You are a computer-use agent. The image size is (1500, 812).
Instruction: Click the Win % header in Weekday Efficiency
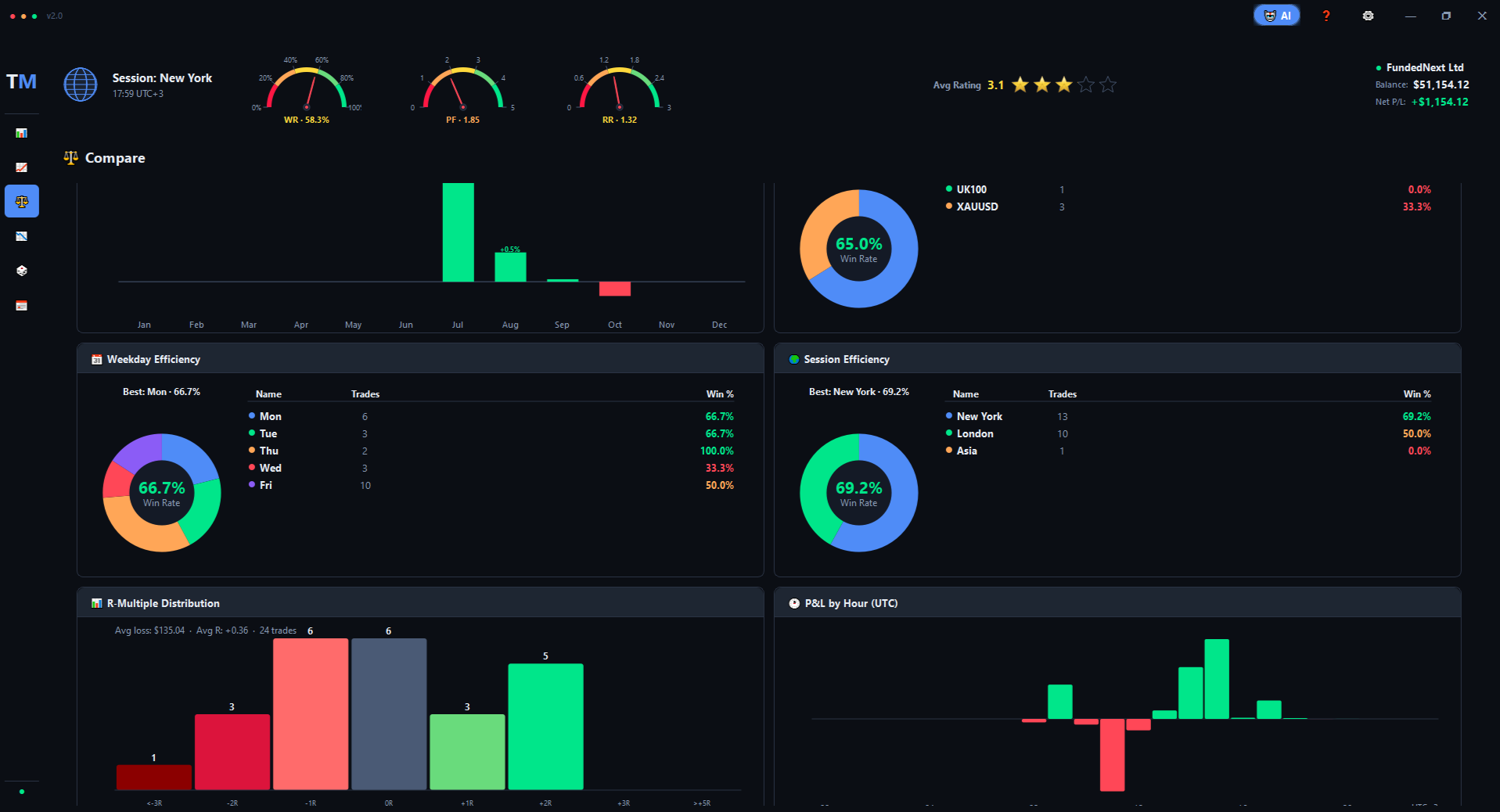click(720, 394)
